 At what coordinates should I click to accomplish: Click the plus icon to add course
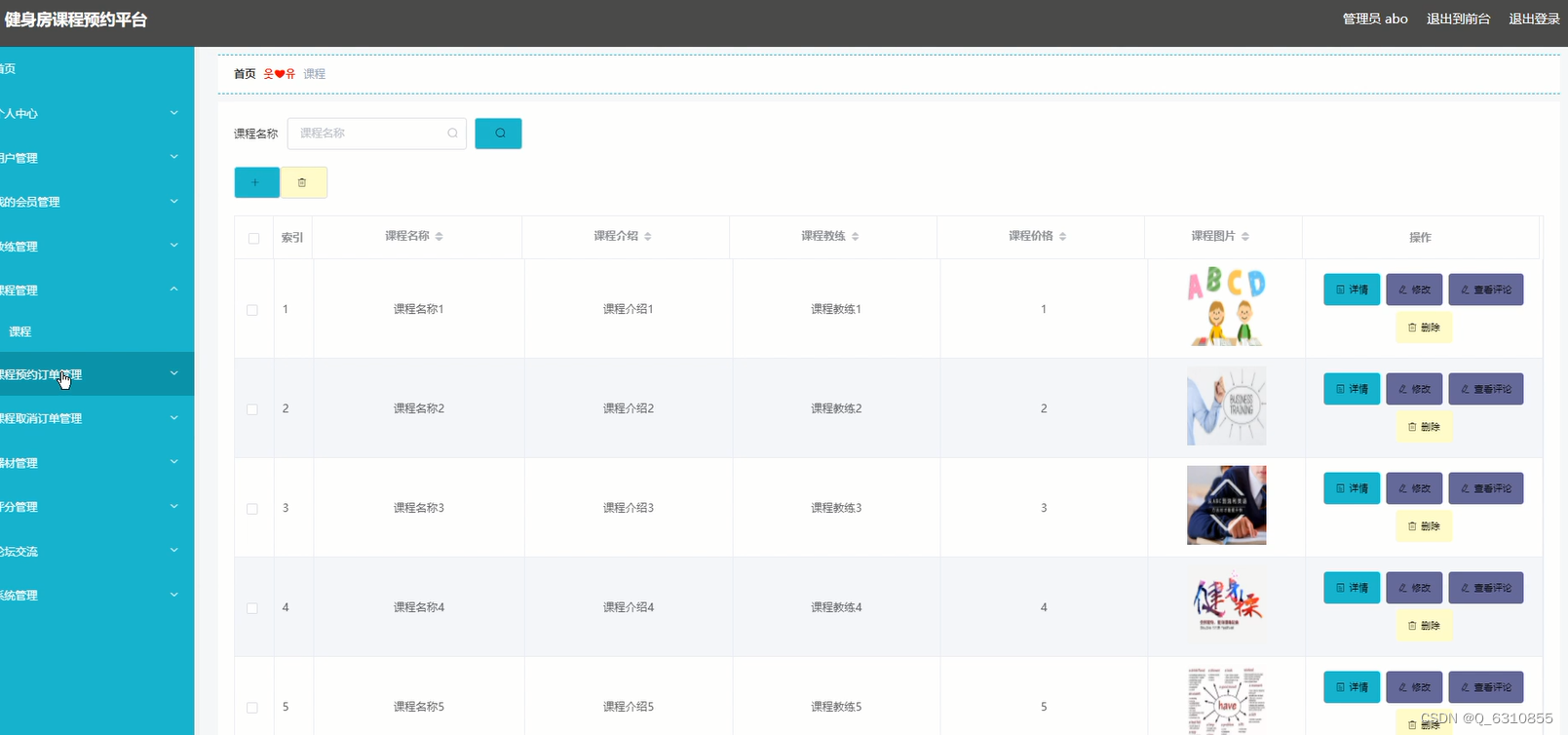tap(256, 182)
